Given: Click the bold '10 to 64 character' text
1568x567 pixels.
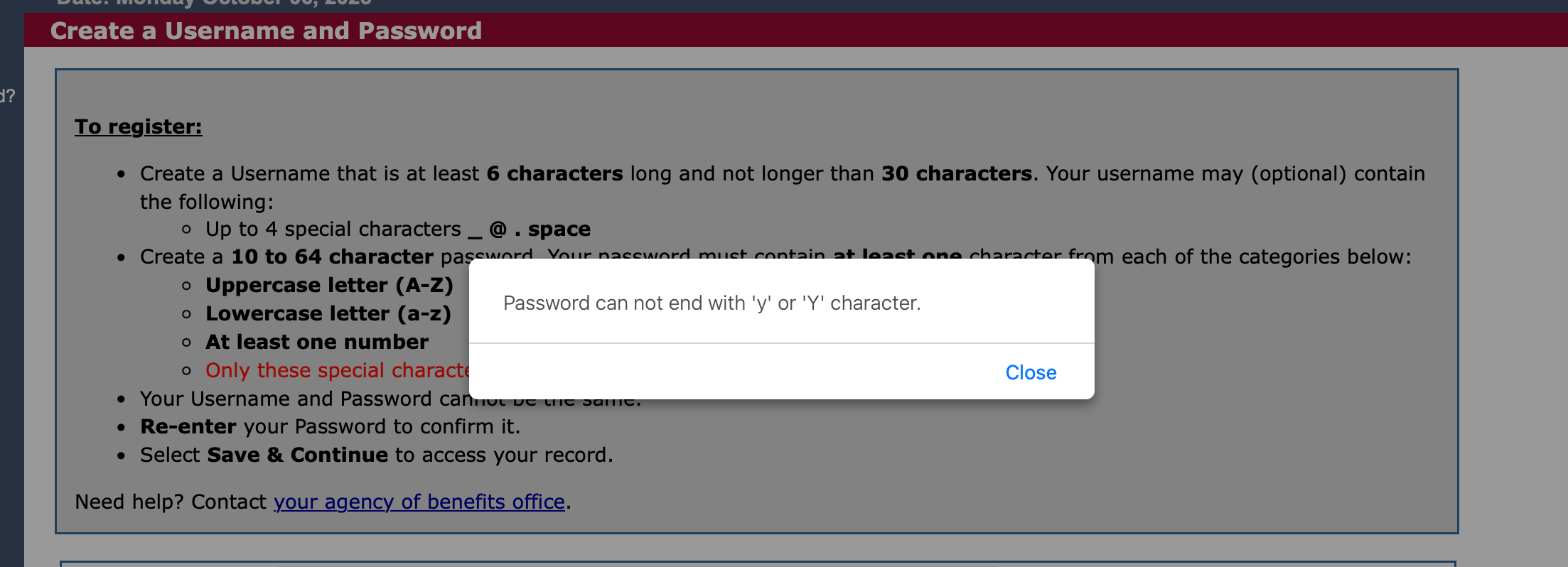Looking at the screenshot, I should click(x=332, y=256).
